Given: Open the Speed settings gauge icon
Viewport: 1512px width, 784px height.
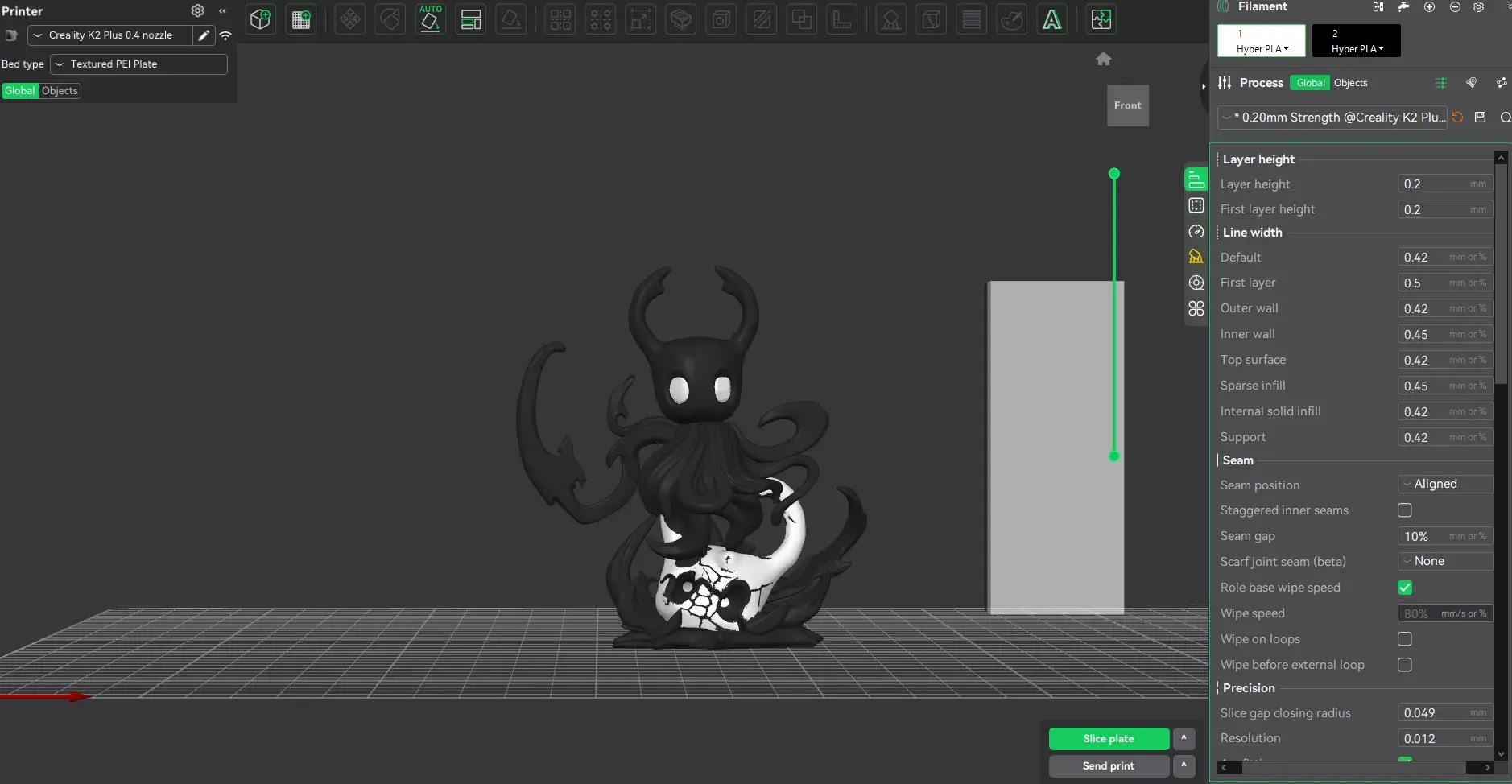Looking at the screenshot, I should click(1196, 232).
